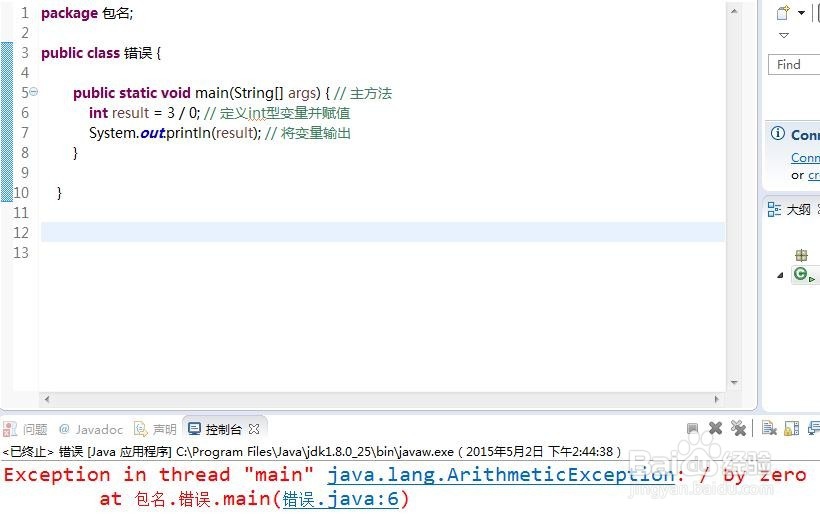
Task: Open New Task dropdown arrow
Action: coord(801,13)
